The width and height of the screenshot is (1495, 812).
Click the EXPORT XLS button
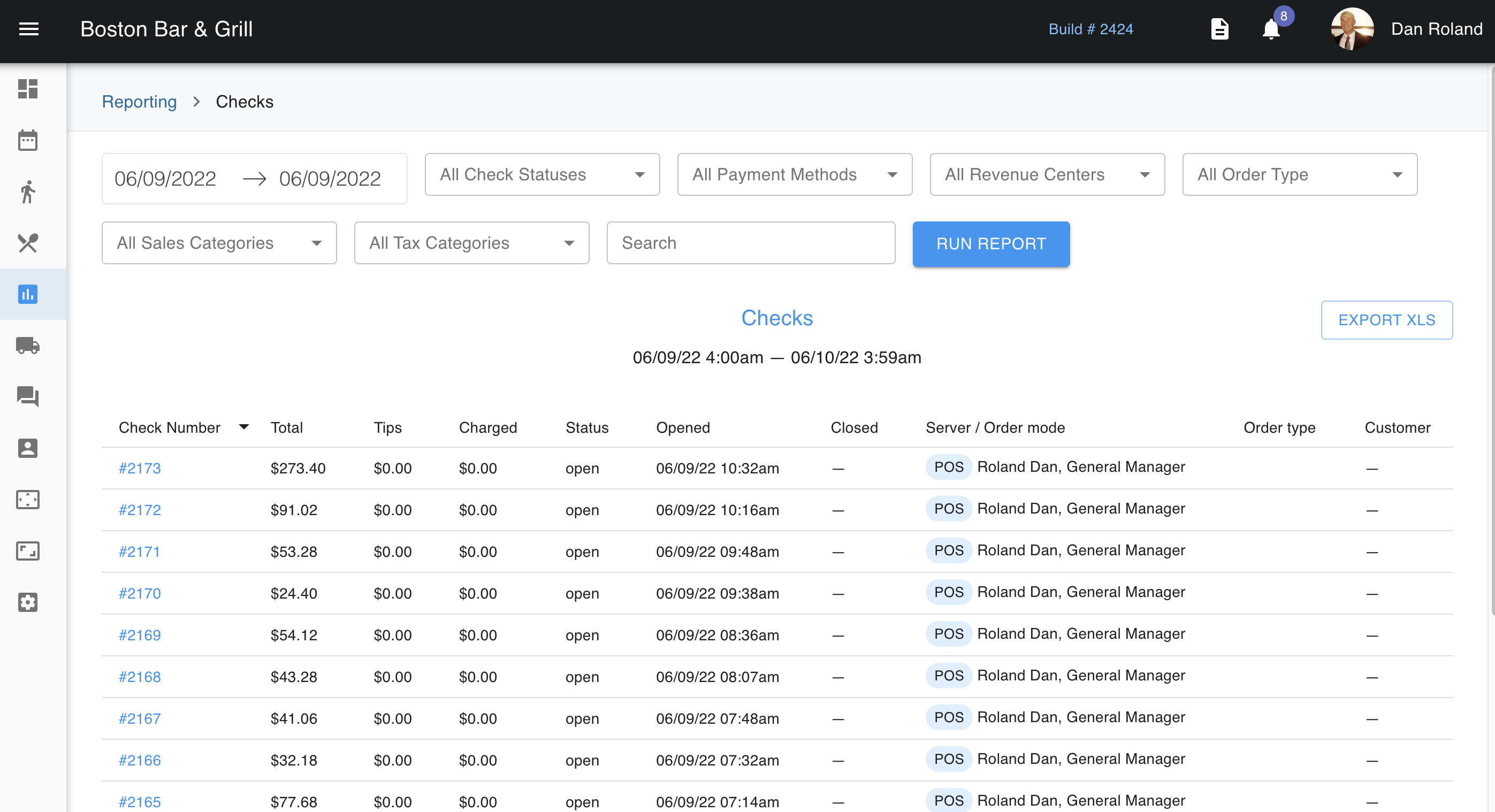click(x=1386, y=320)
